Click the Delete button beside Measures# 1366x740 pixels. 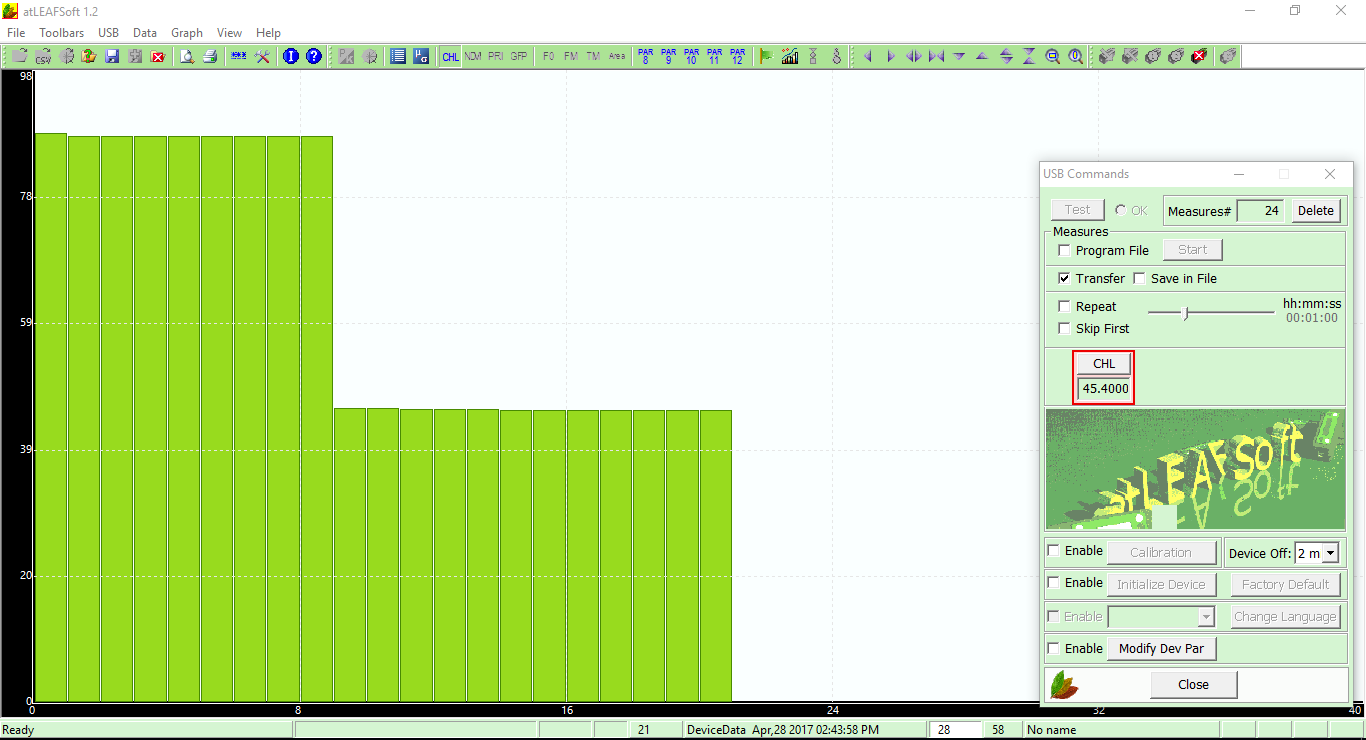tap(1315, 210)
